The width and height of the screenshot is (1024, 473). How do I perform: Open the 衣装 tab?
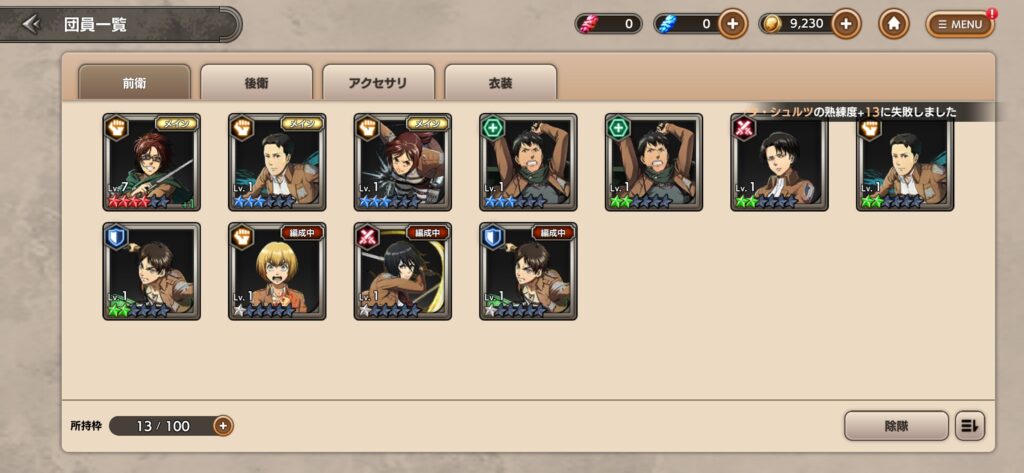pyautogui.click(x=500, y=83)
